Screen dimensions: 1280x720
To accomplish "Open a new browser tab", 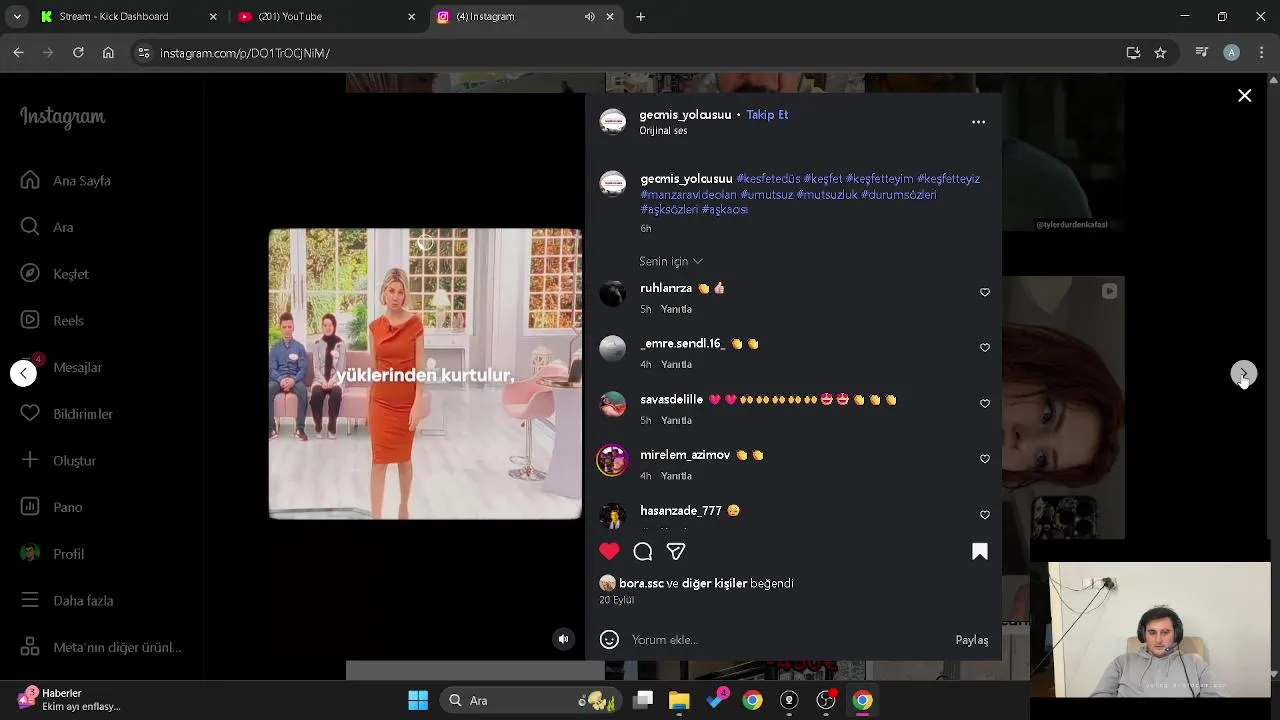I will (641, 16).
